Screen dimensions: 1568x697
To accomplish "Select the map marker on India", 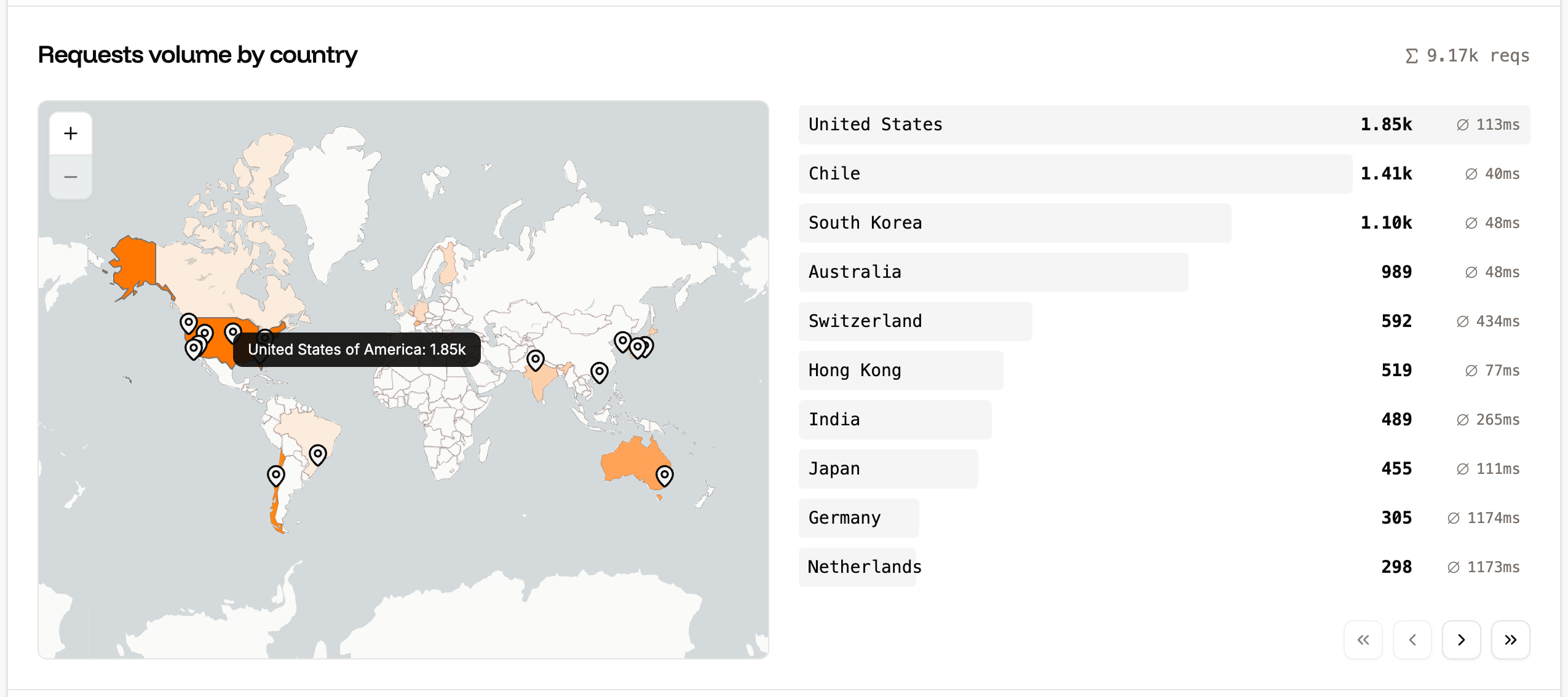I will click(534, 357).
